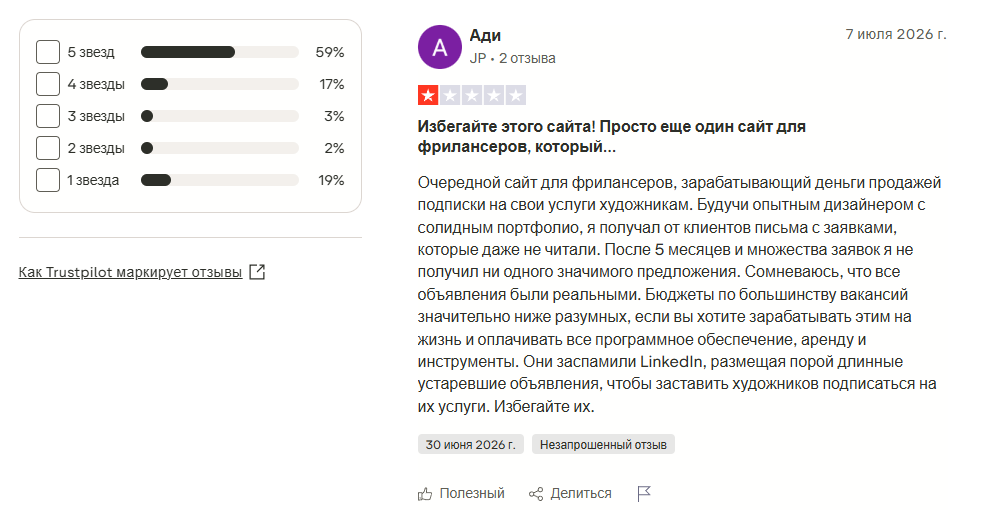Viewport: 981px width, 518px height.
Task: Click the purple avatar with letter A
Action: (440, 47)
